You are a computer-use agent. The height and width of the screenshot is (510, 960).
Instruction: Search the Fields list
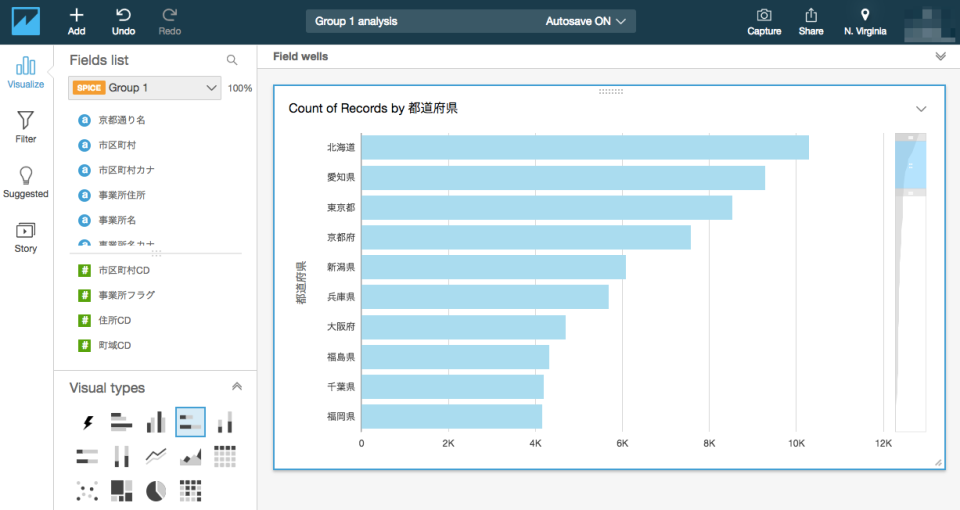[231, 60]
